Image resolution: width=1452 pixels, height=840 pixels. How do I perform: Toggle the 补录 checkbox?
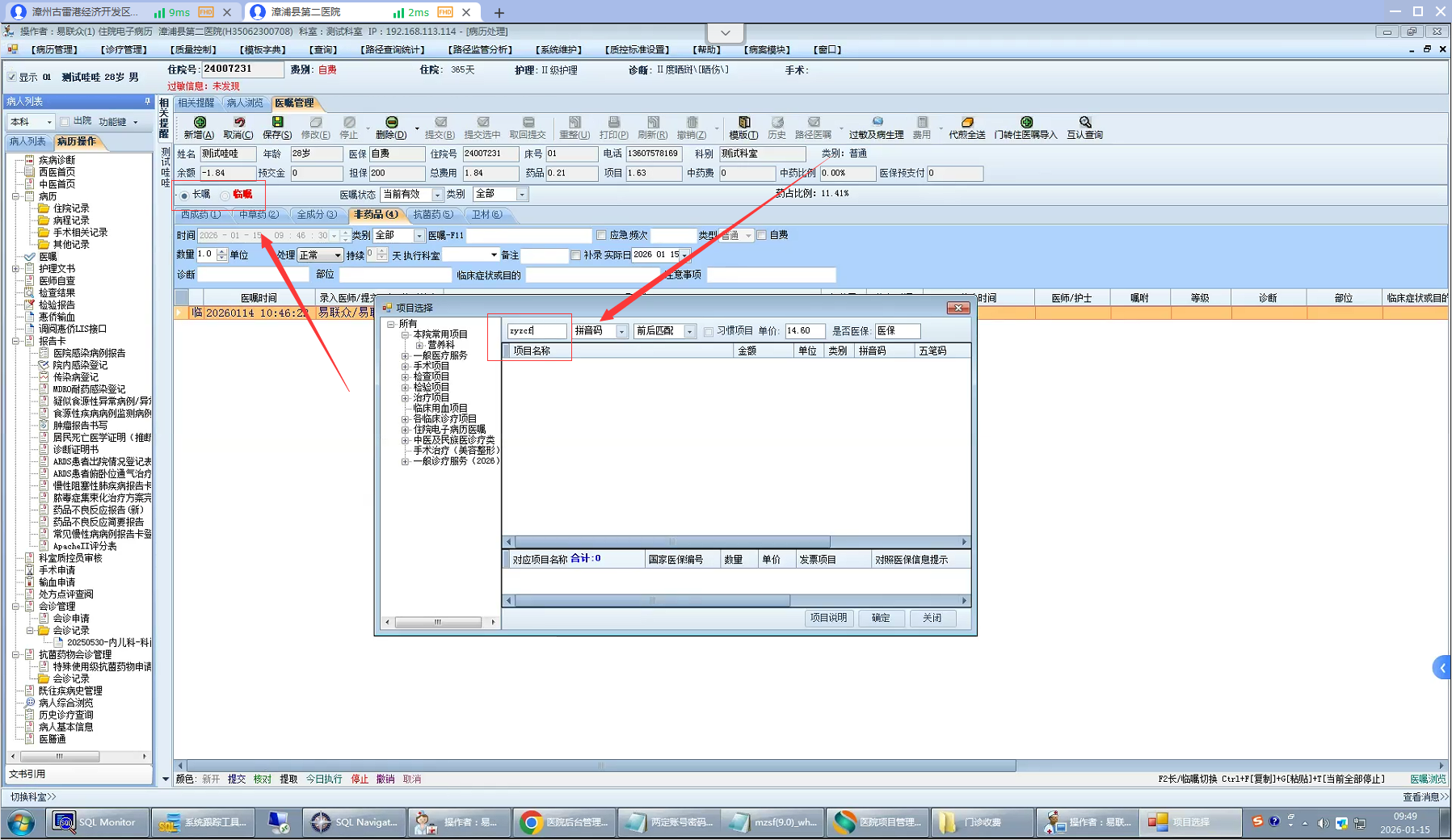[575, 255]
